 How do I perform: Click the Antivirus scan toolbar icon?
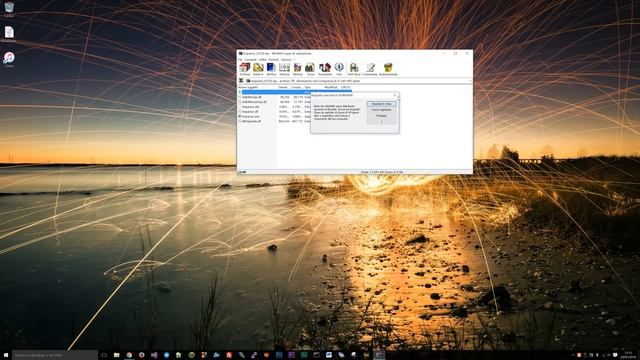354,69
